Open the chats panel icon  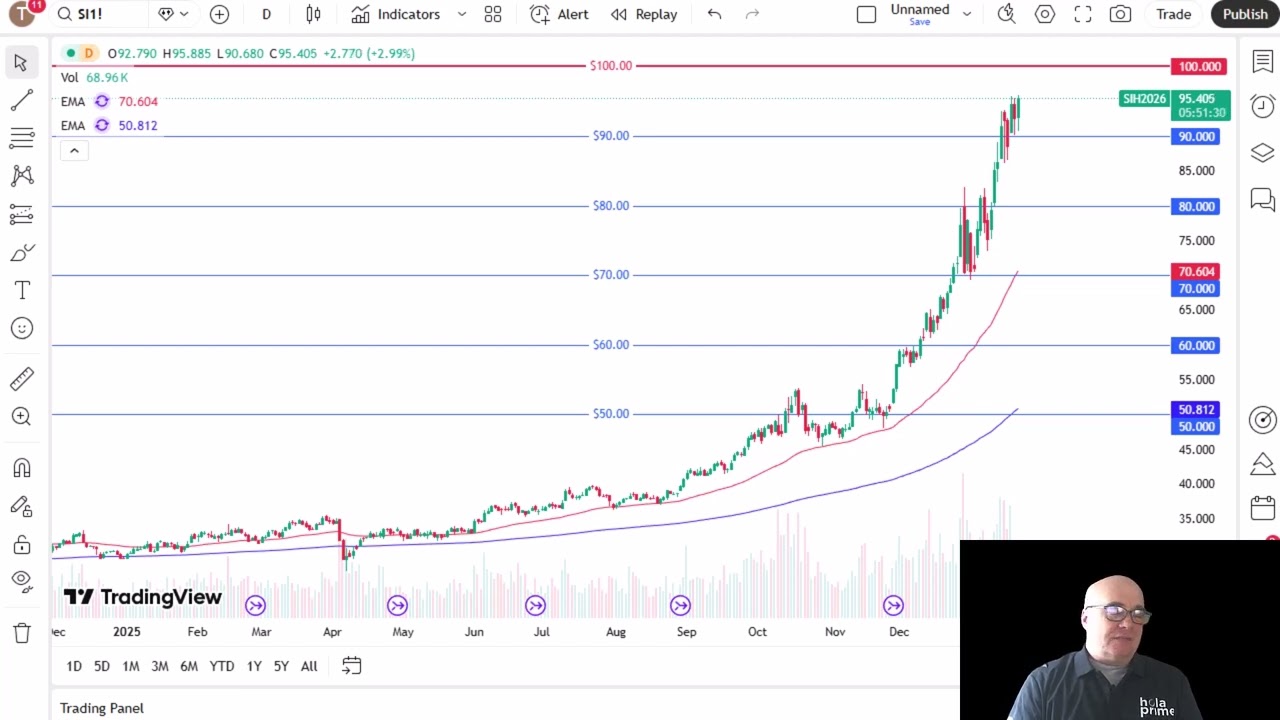click(x=1262, y=199)
